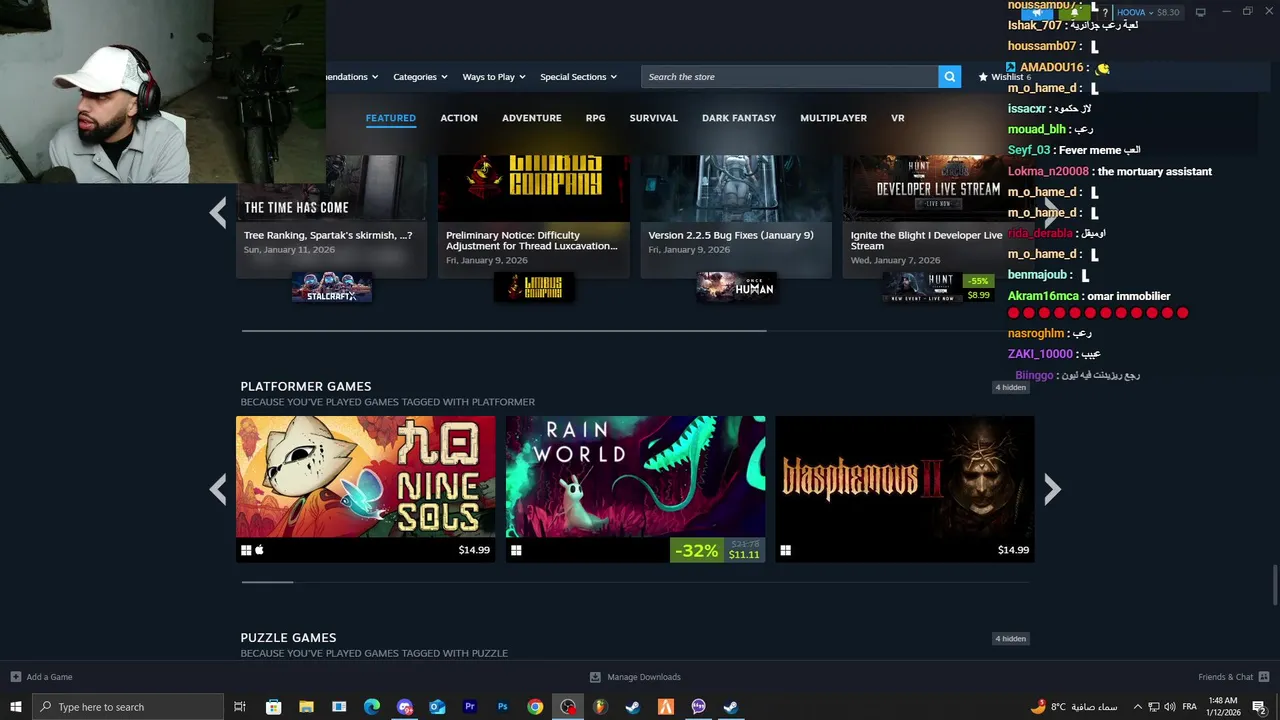Screen dimensions: 1280x720
Task: Open Photoshop from the taskbar
Action: [503, 707]
